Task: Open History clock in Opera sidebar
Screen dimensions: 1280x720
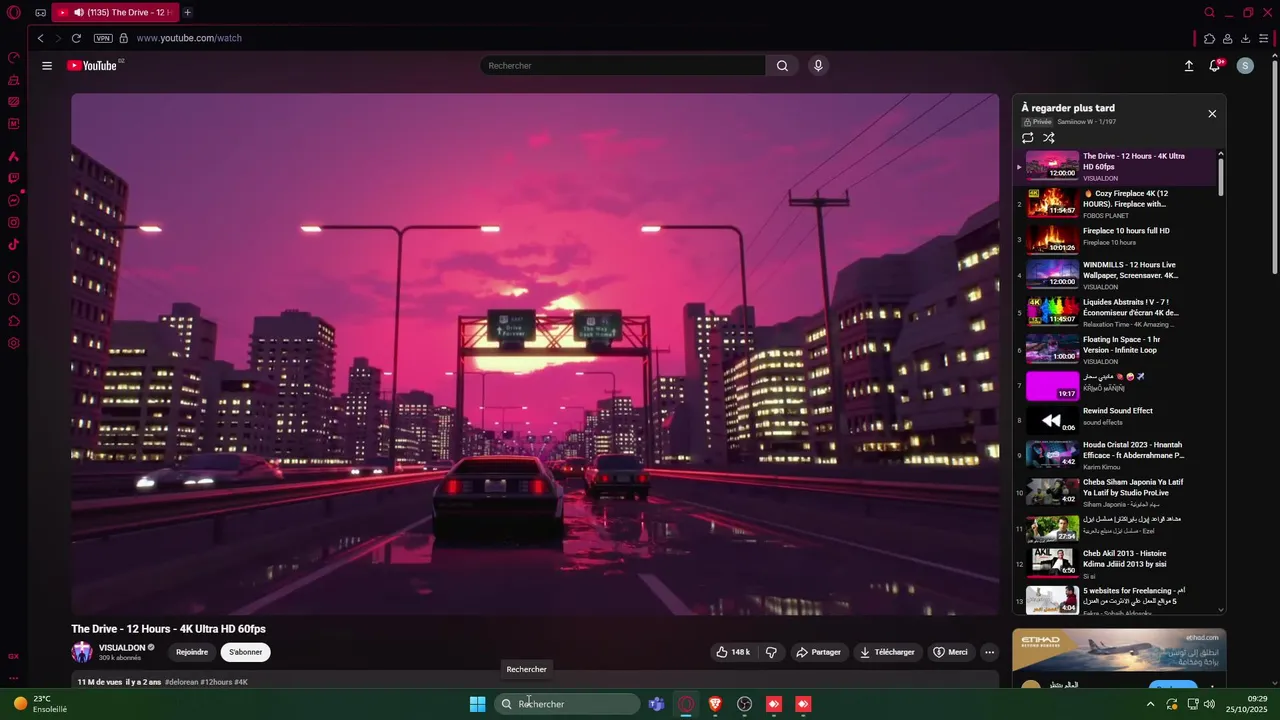Action: point(14,299)
